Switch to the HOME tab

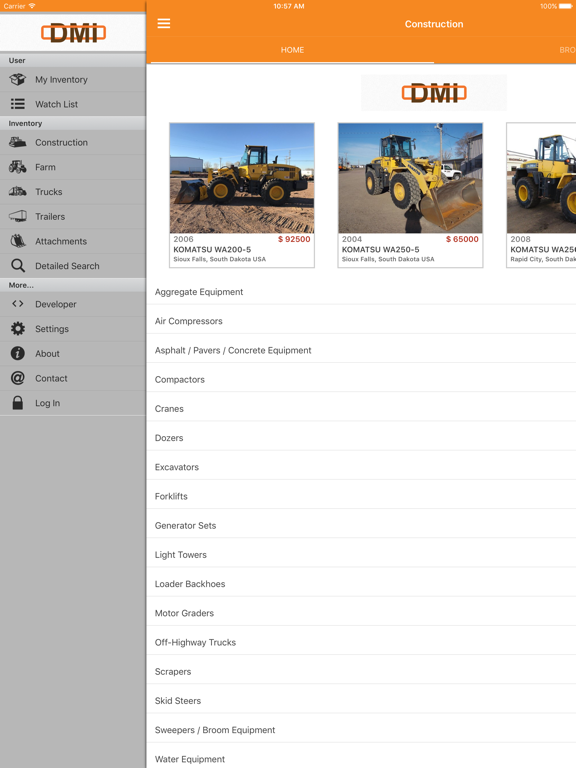tap(292, 50)
